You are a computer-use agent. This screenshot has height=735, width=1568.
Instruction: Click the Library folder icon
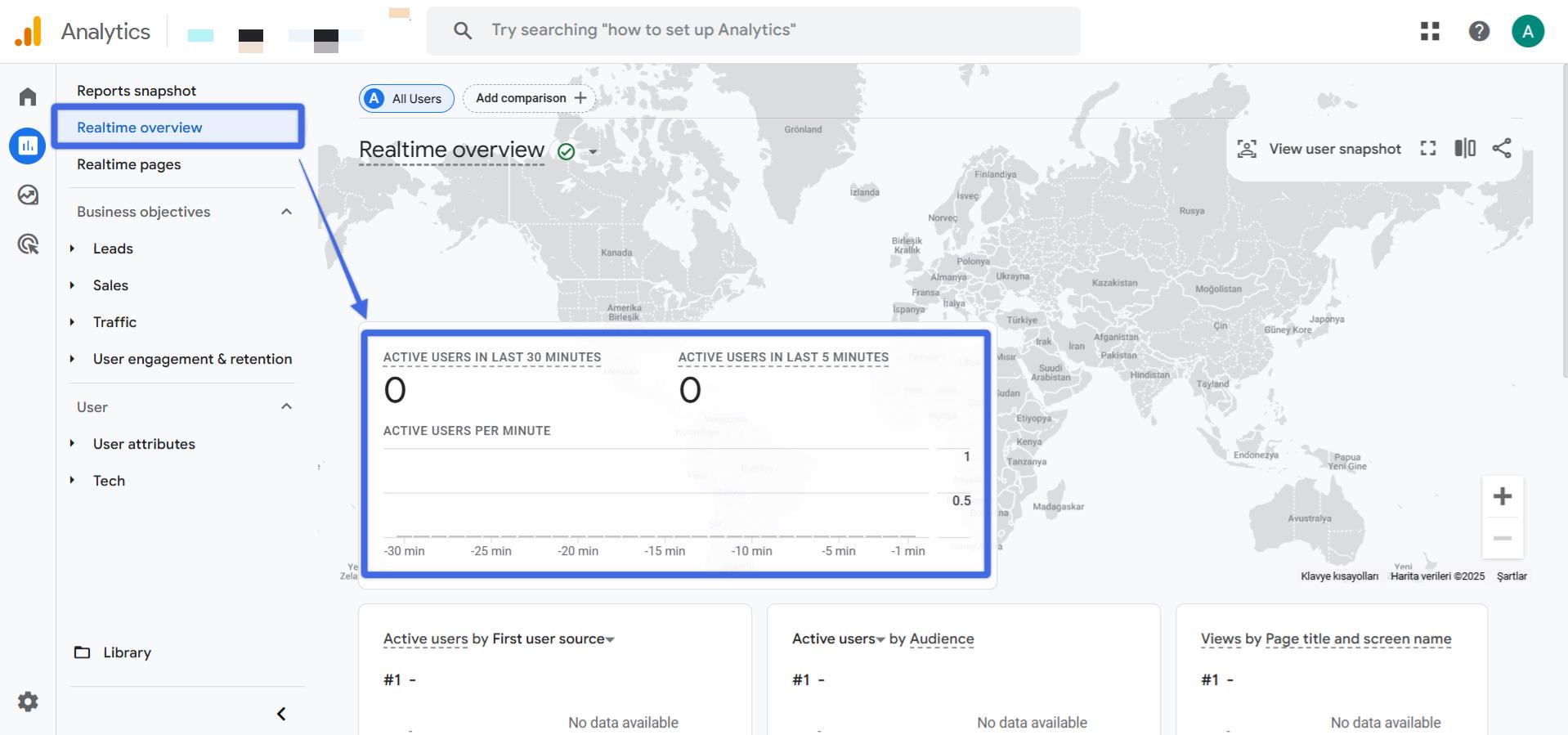click(83, 652)
